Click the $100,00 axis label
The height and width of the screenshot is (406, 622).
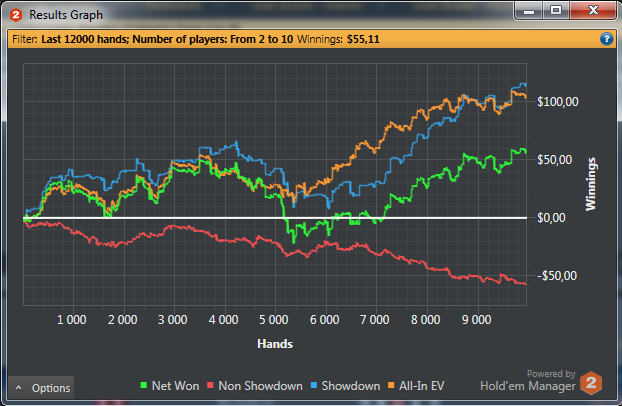558,102
